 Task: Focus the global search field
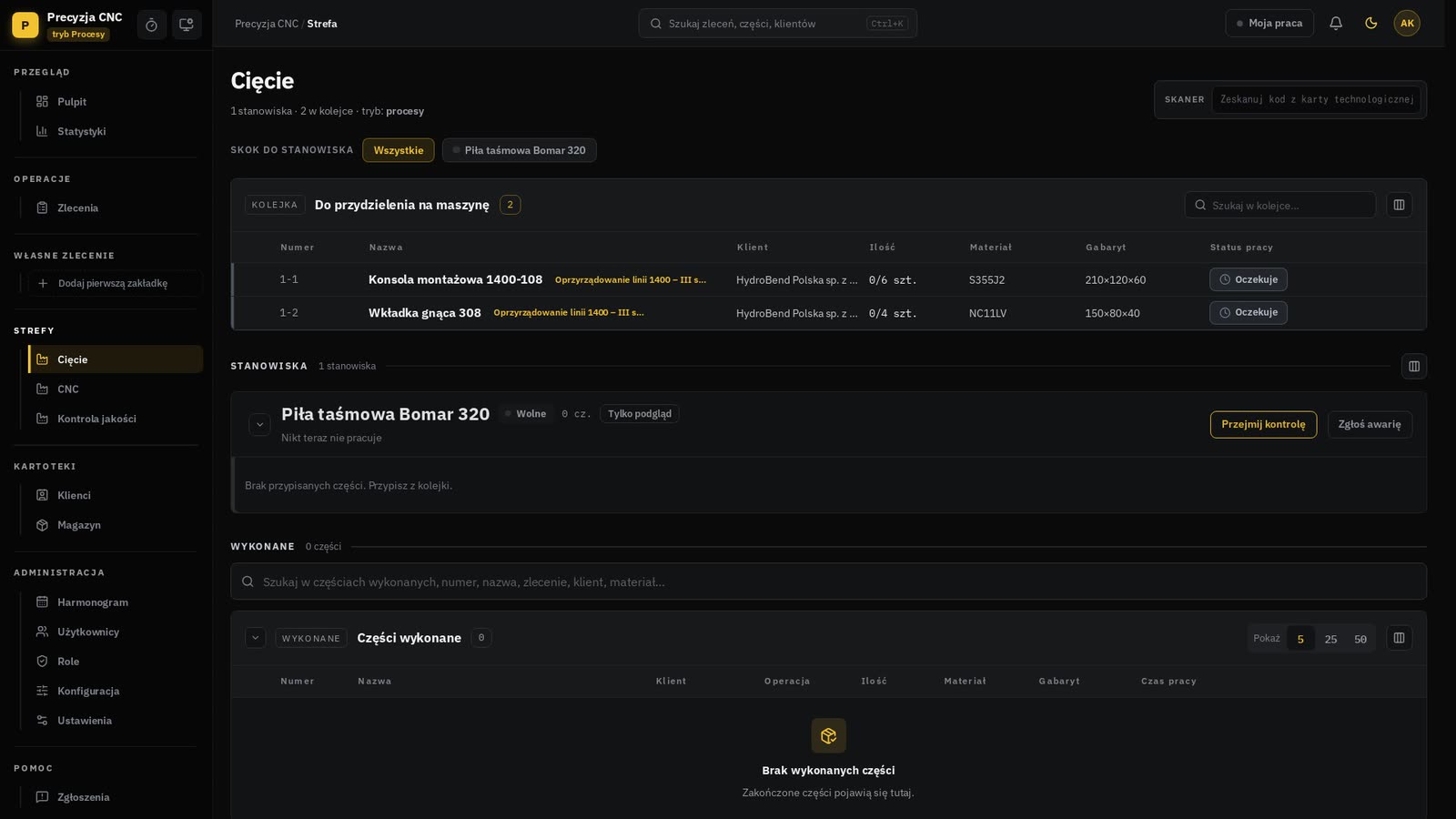coord(778,24)
